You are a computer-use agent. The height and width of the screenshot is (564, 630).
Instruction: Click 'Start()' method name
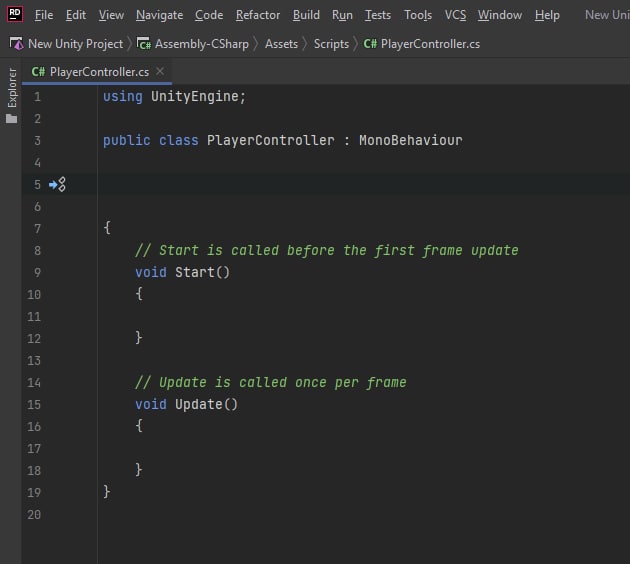(x=202, y=272)
